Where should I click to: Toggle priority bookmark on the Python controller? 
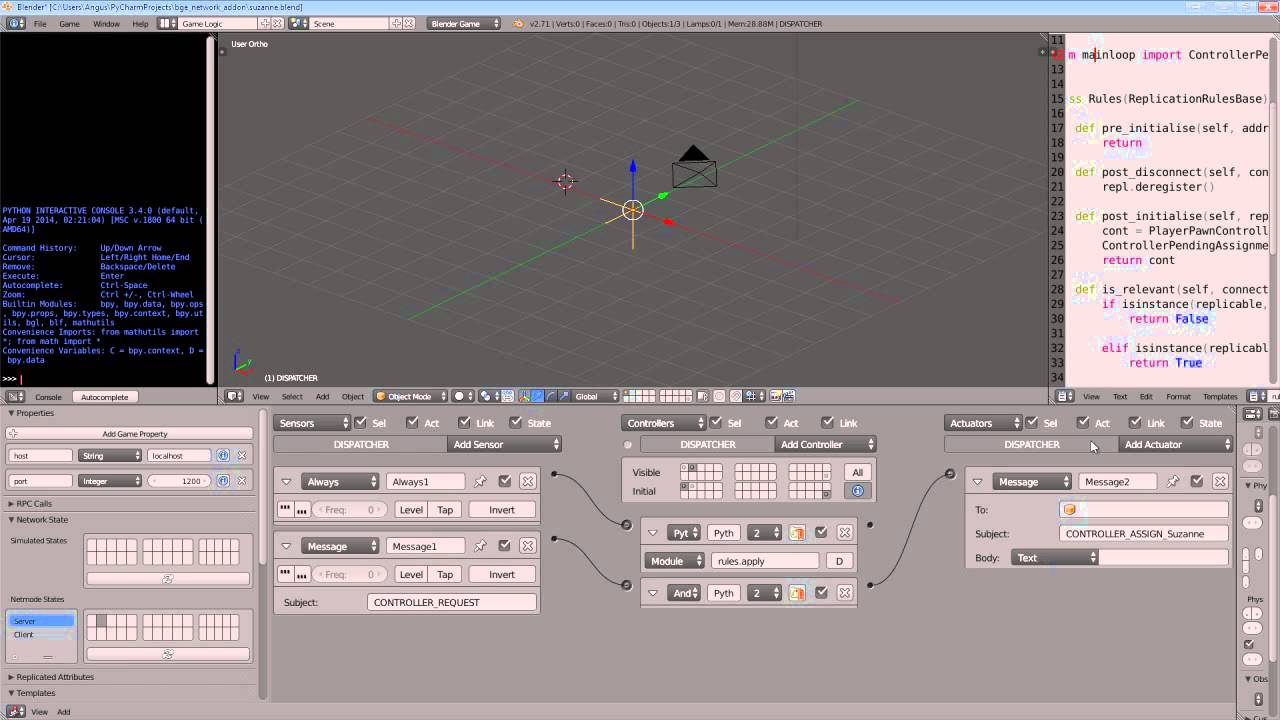pos(797,533)
